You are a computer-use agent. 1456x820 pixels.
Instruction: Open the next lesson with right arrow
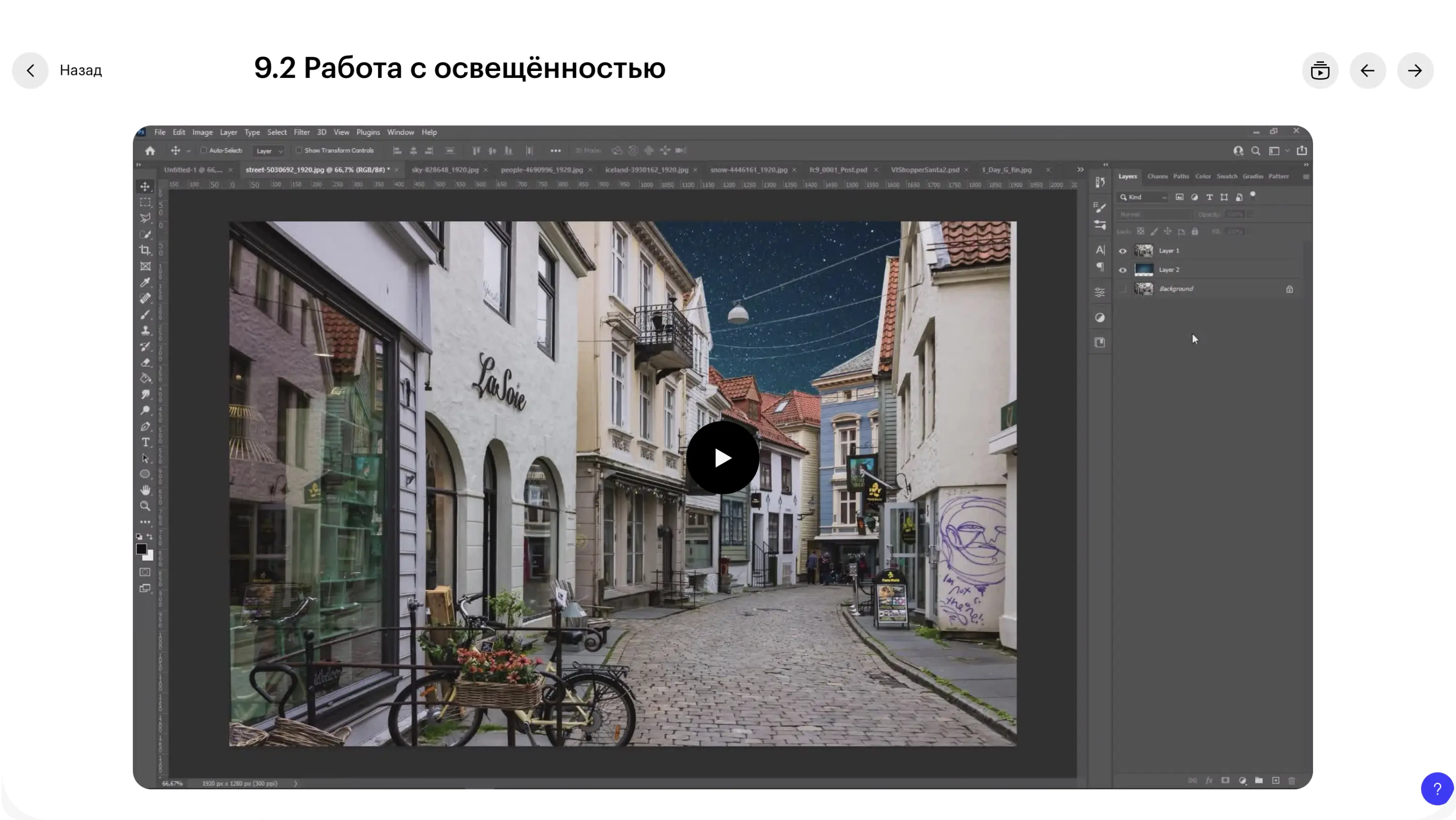(x=1415, y=70)
